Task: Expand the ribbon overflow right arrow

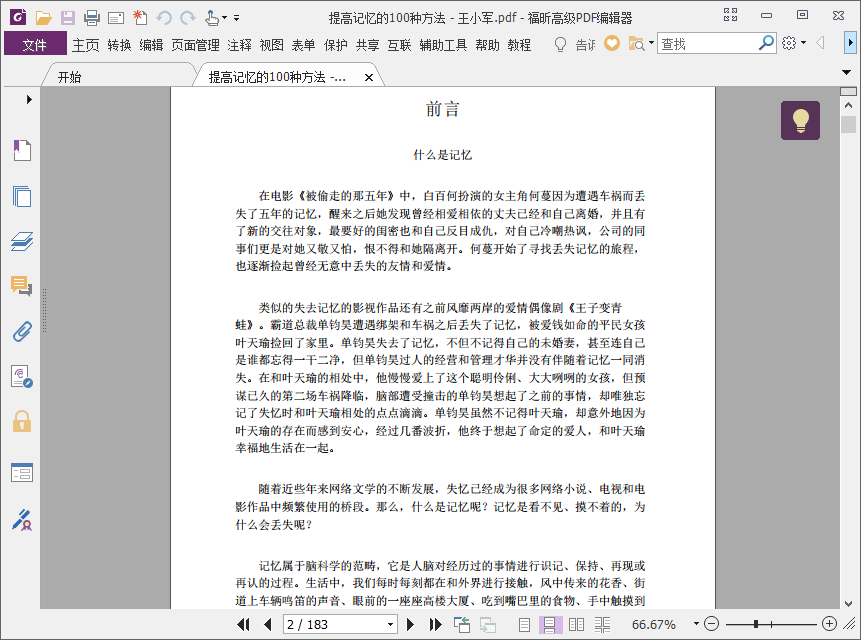Action: 850,43
